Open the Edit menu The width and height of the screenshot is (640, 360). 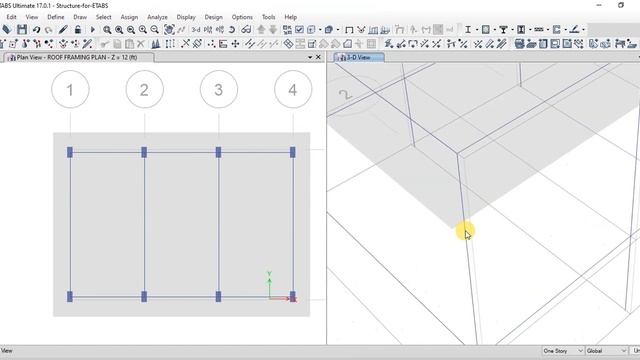click(11, 17)
